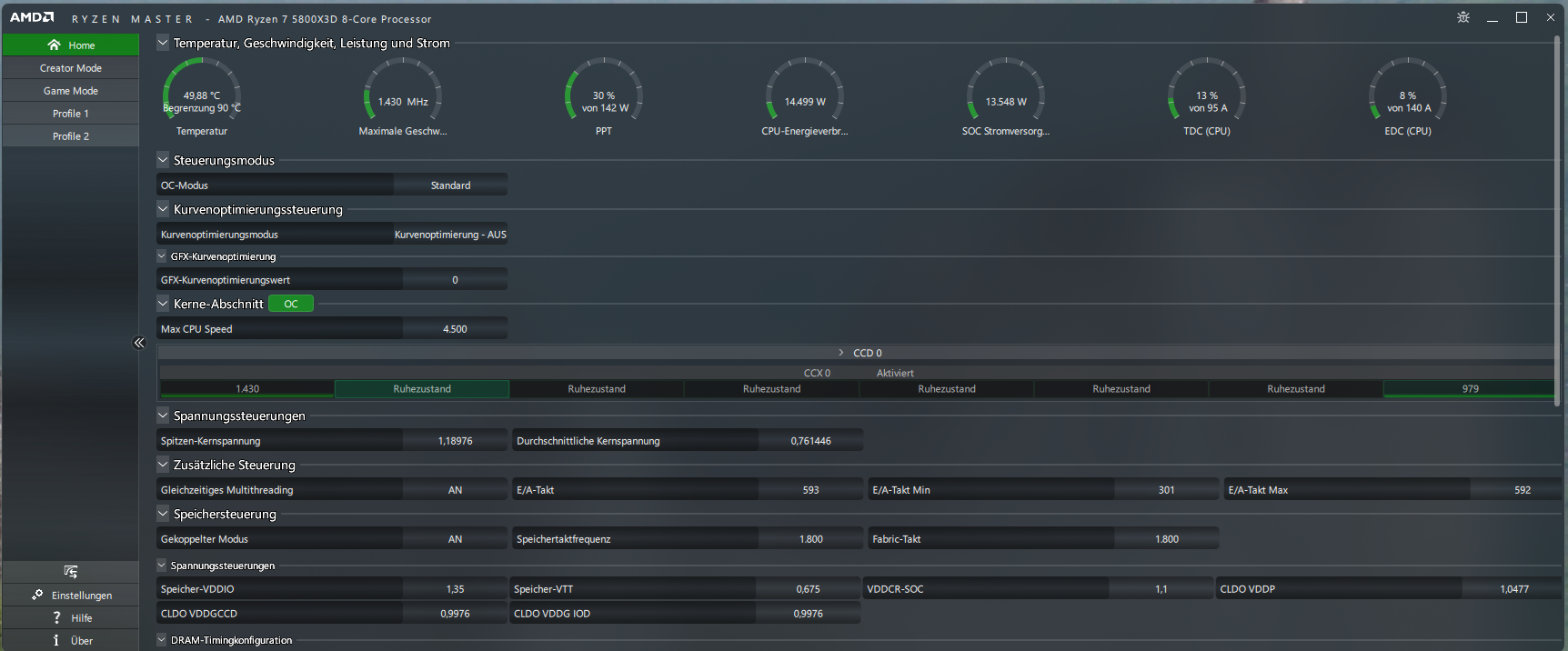1568x651 pixels.
Task: Collapse the Speichersteuerung section
Action: click(x=163, y=513)
